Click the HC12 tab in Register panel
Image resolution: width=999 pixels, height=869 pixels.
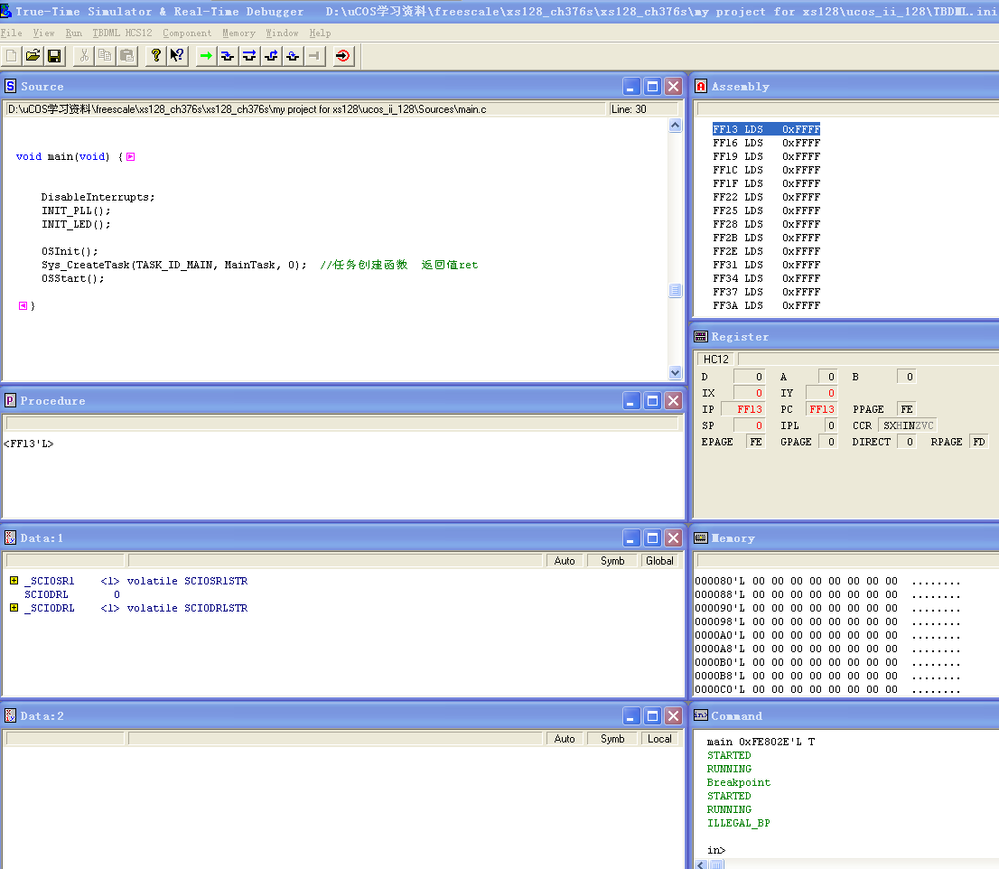click(716, 359)
